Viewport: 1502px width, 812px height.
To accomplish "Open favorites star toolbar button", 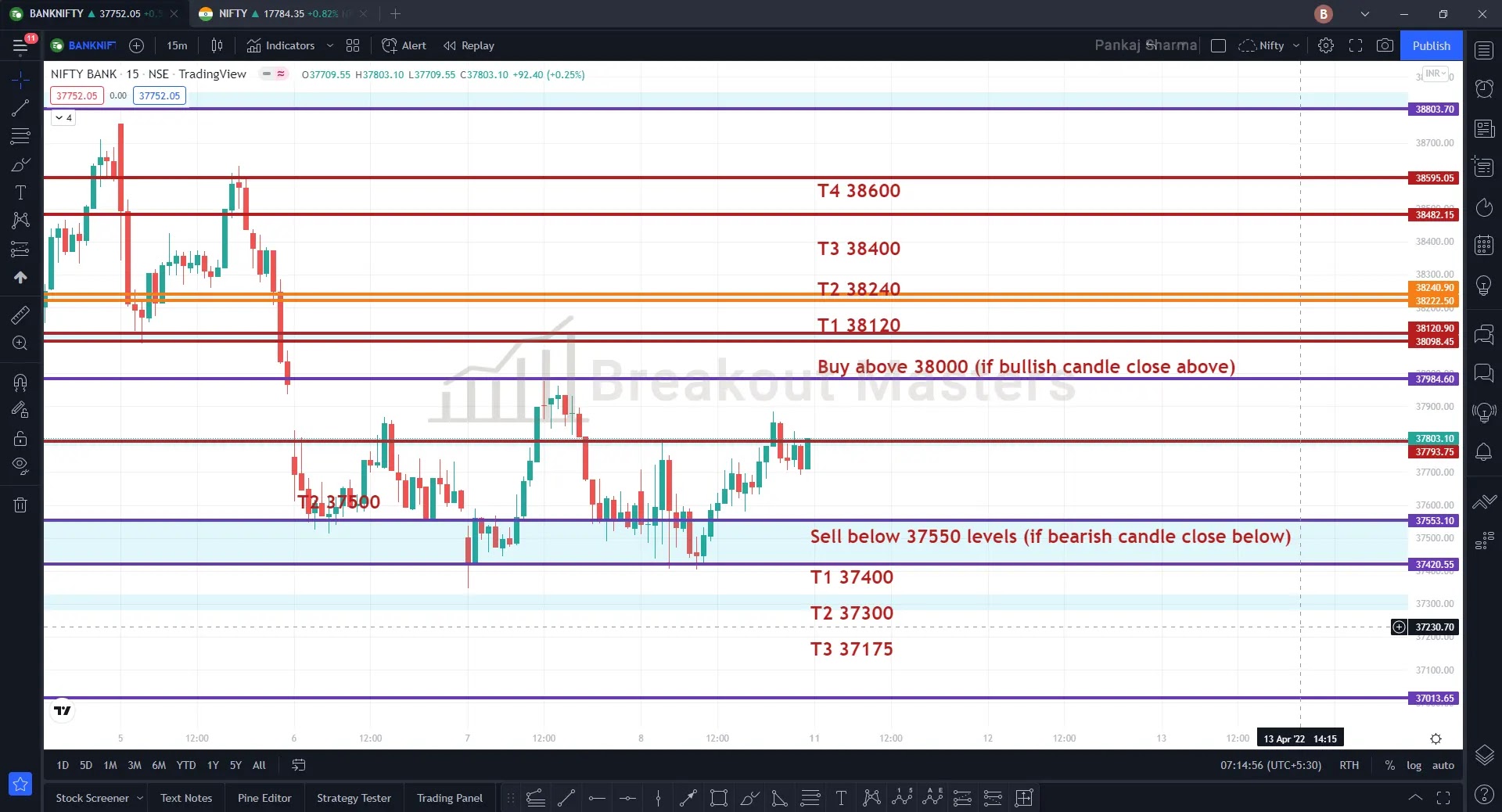I will click(x=20, y=783).
